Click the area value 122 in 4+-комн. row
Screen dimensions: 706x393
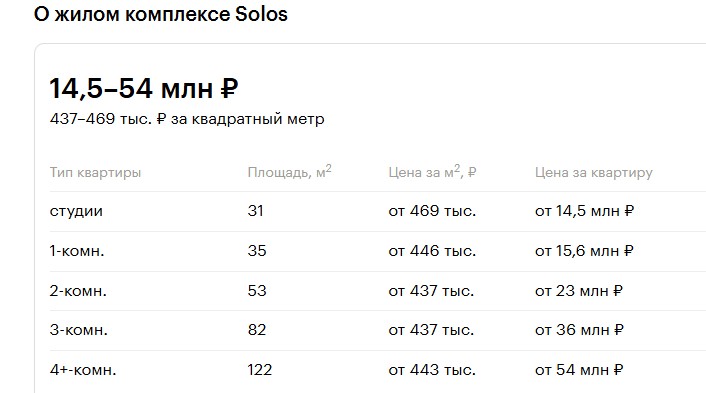pyautogui.click(x=260, y=370)
